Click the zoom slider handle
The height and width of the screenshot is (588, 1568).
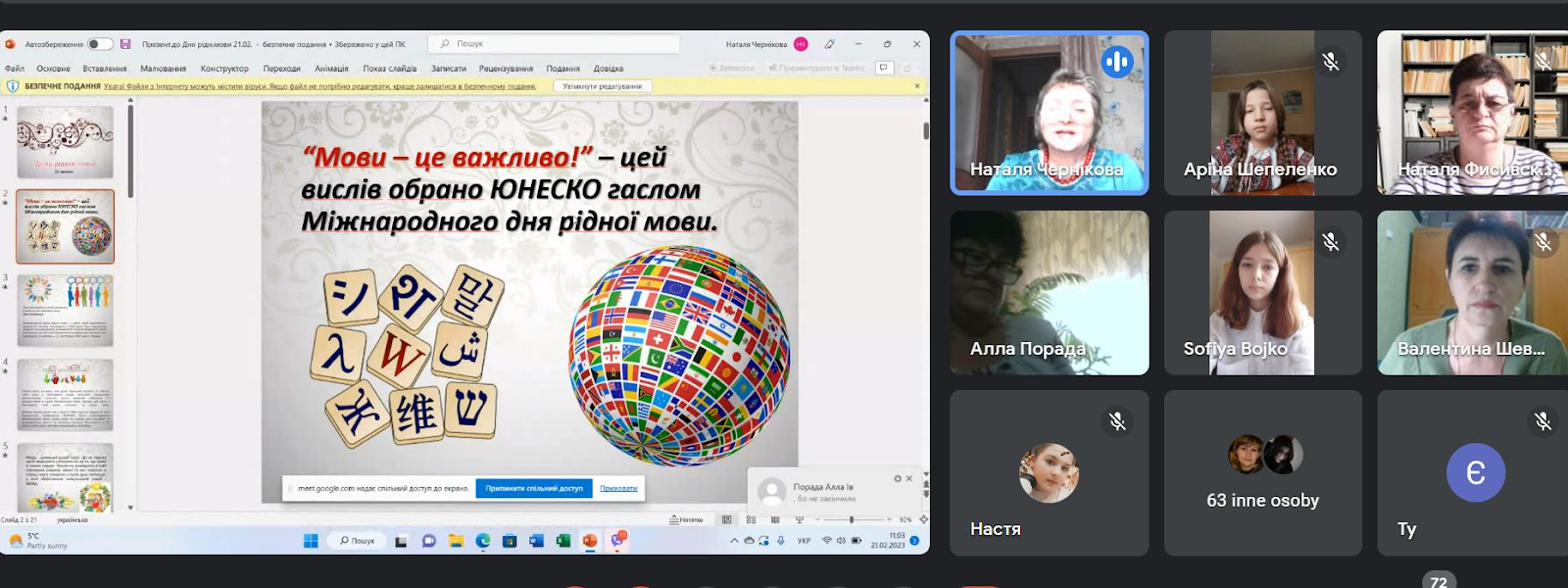[x=851, y=519]
